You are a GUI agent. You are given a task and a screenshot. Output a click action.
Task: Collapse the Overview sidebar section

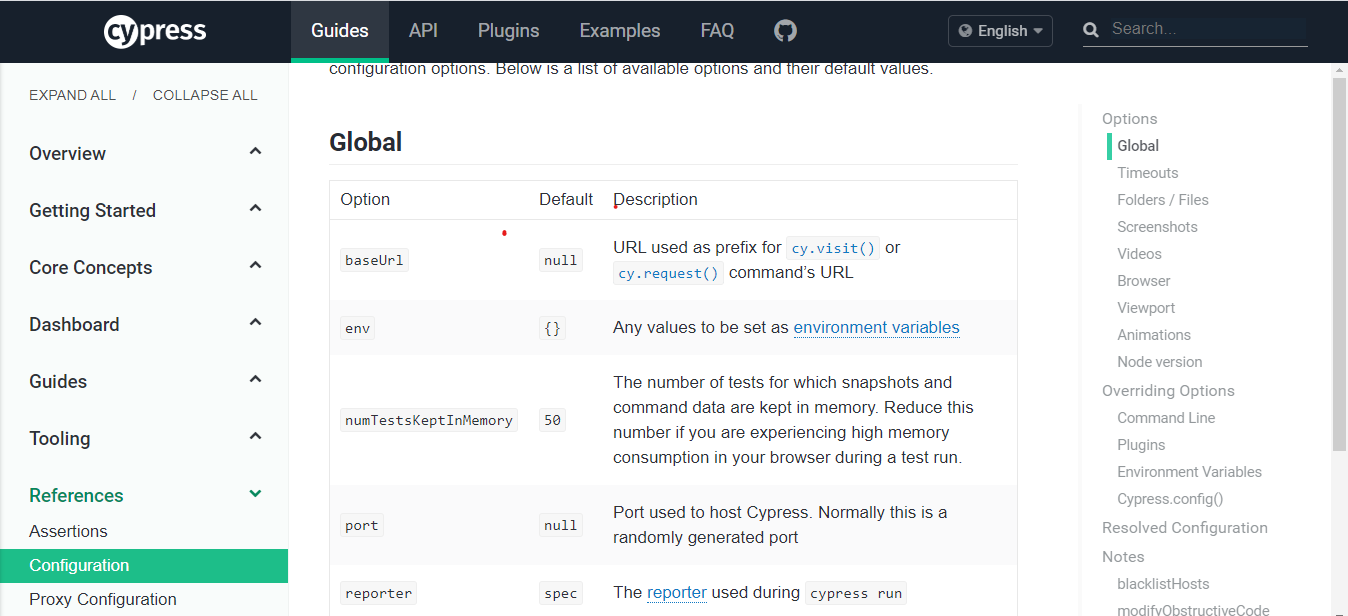tap(255, 152)
